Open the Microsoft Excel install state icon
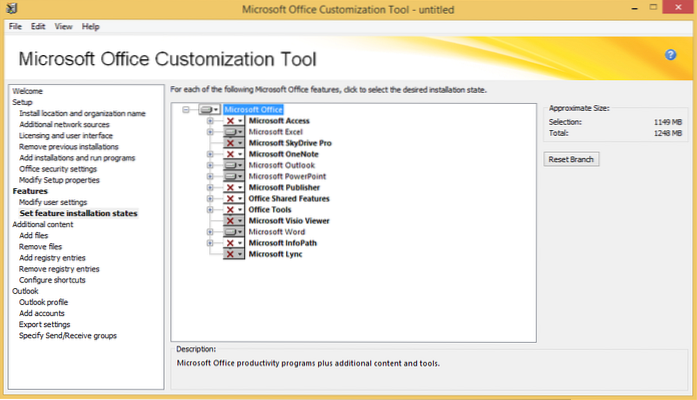697x400 pixels. click(233, 132)
